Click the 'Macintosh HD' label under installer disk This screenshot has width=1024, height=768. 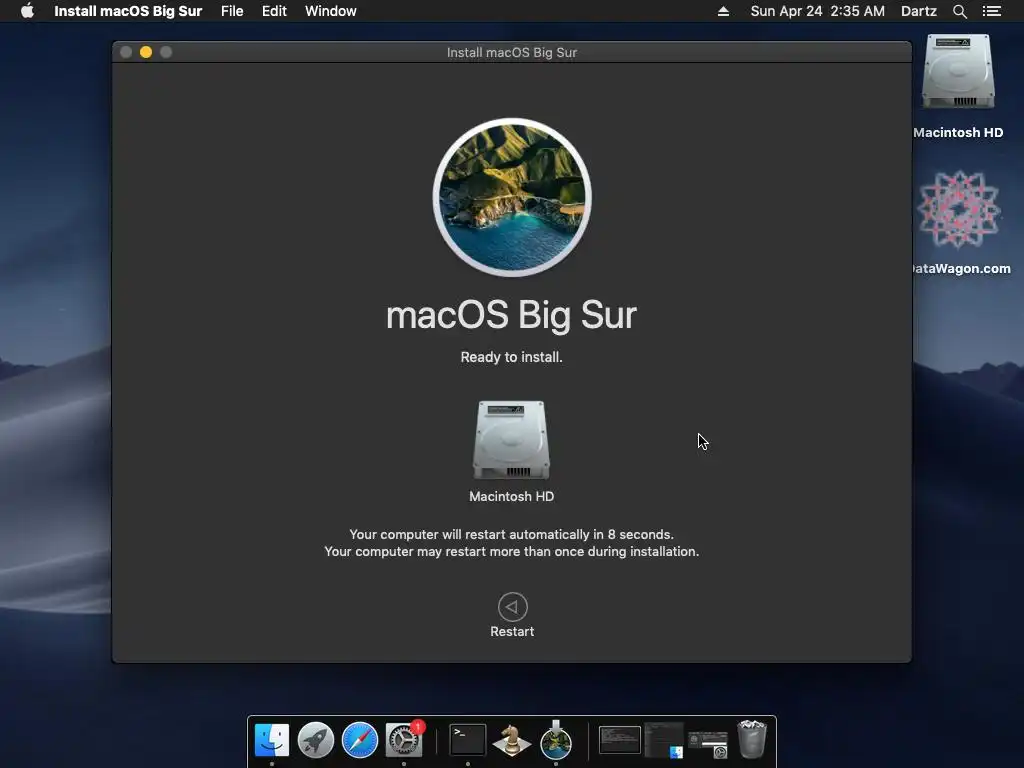point(511,496)
